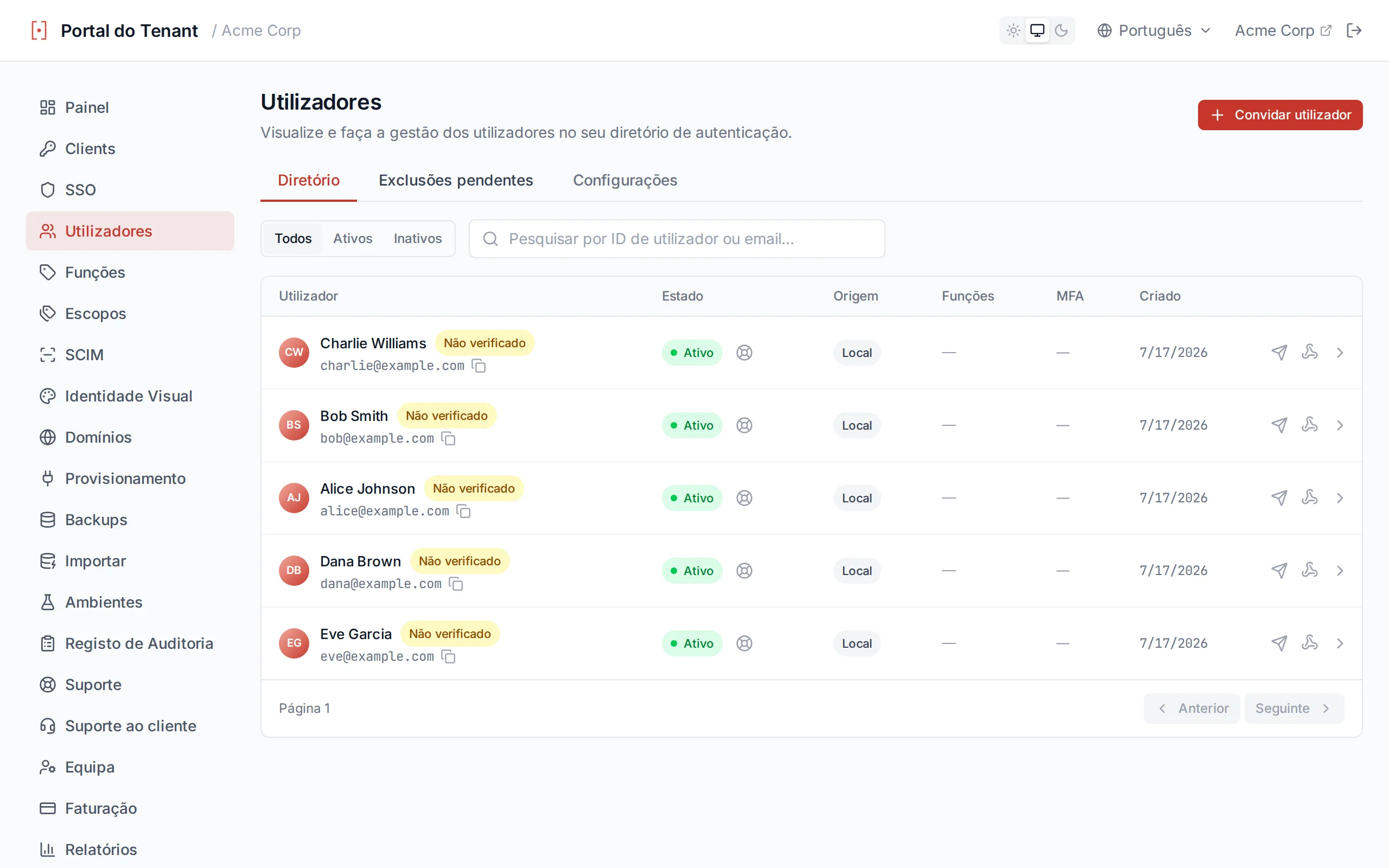
Task: Open Identidade Visual page
Action: [130, 396]
